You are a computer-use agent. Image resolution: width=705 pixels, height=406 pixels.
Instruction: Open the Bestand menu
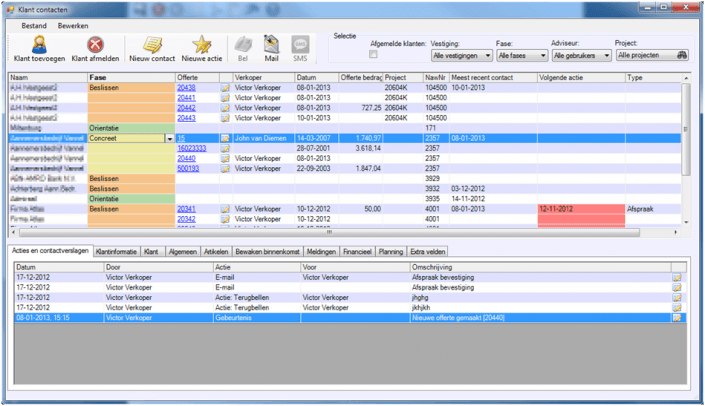34,23
